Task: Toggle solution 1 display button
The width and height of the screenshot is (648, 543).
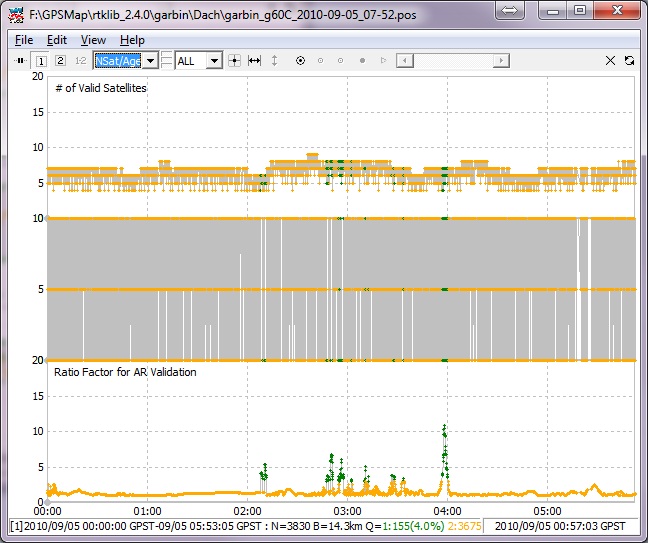Action: pos(41,61)
